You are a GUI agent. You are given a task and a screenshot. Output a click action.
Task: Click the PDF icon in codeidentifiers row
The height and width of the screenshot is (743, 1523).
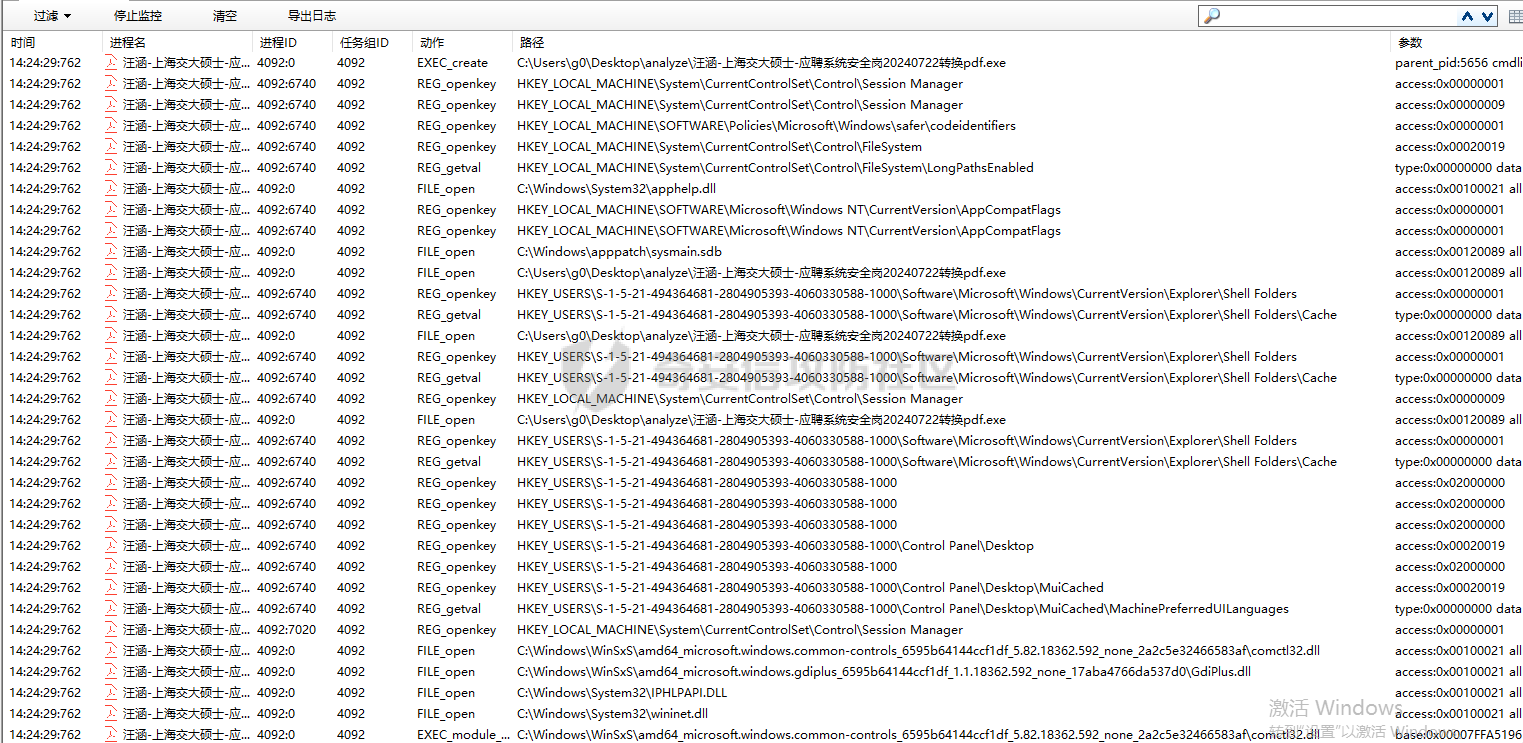(x=112, y=125)
